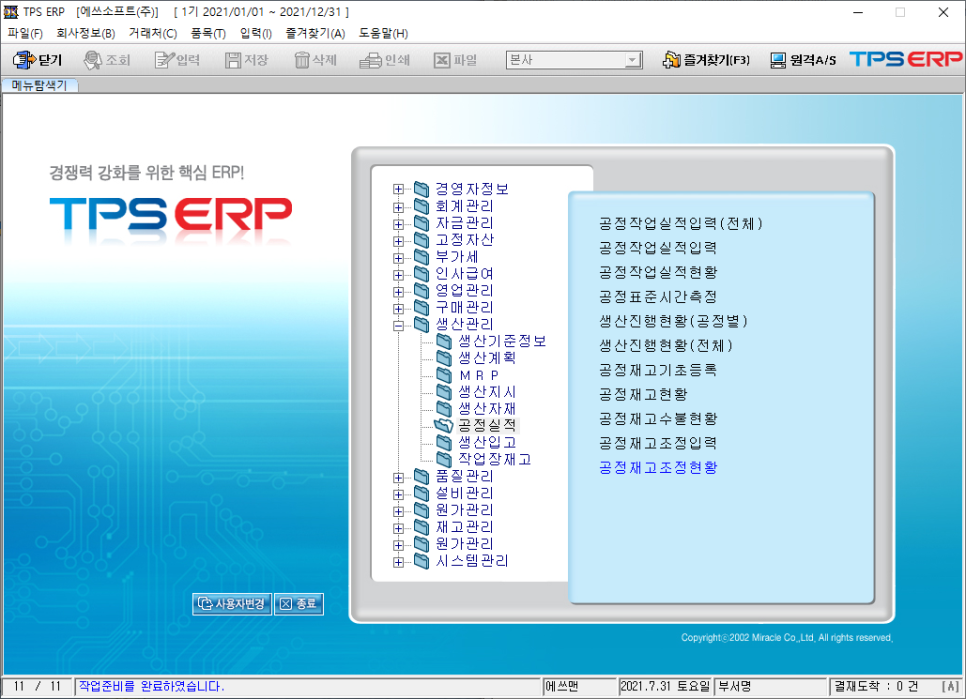The width and height of the screenshot is (966, 699).
Task: Expand the 설비관리 tree node
Action: (x=399, y=494)
